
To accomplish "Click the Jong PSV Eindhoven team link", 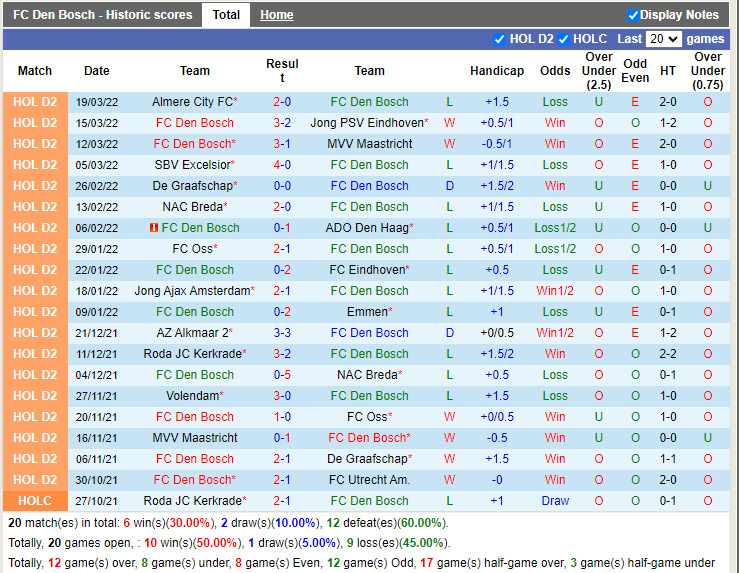I will click(366, 123).
